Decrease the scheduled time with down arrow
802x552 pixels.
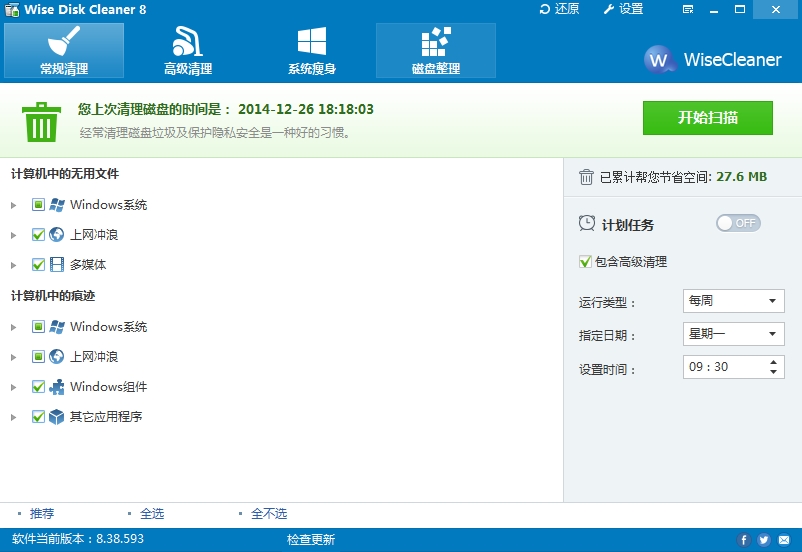773,372
